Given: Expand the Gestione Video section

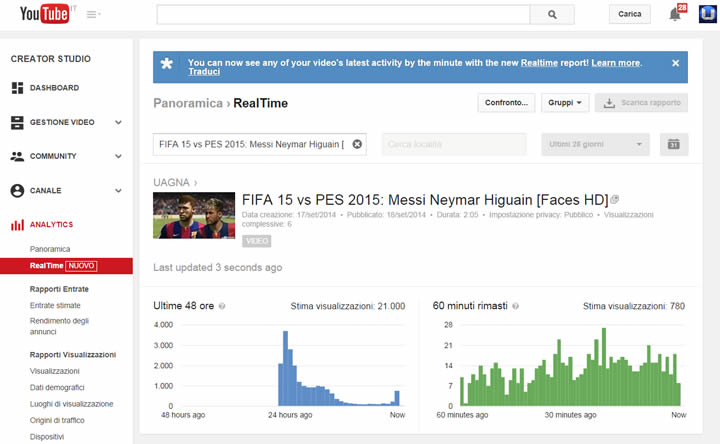Looking at the screenshot, I should (118, 122).
